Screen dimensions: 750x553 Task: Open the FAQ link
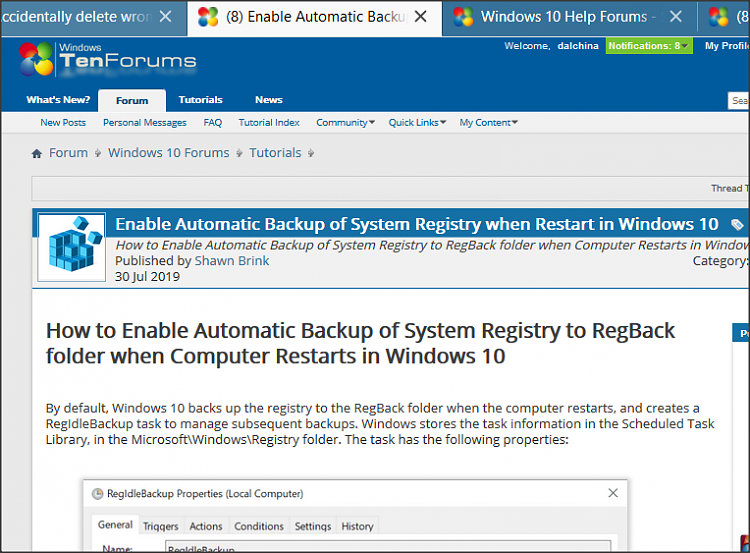click(213, 122)
